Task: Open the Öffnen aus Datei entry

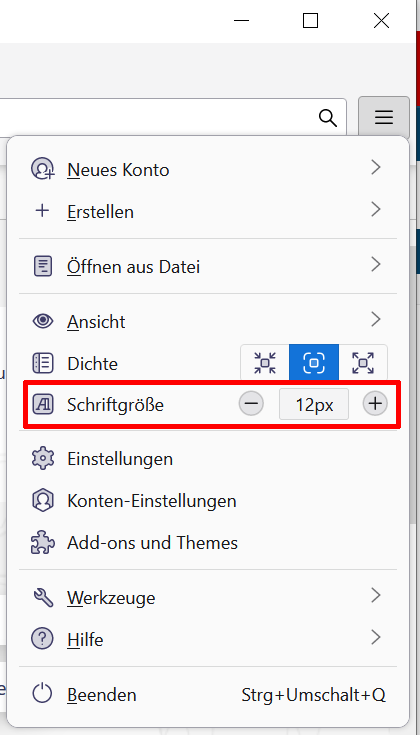Action: [208, 266]
